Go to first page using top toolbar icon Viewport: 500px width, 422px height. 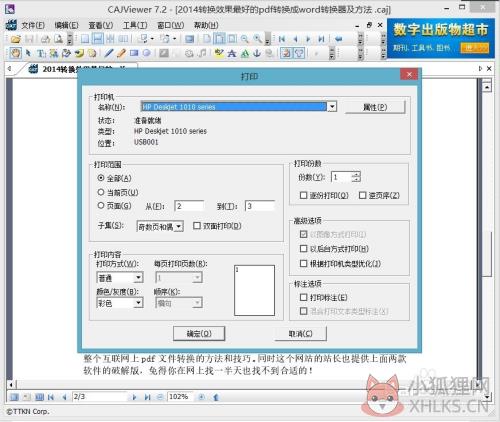[282, 39]
